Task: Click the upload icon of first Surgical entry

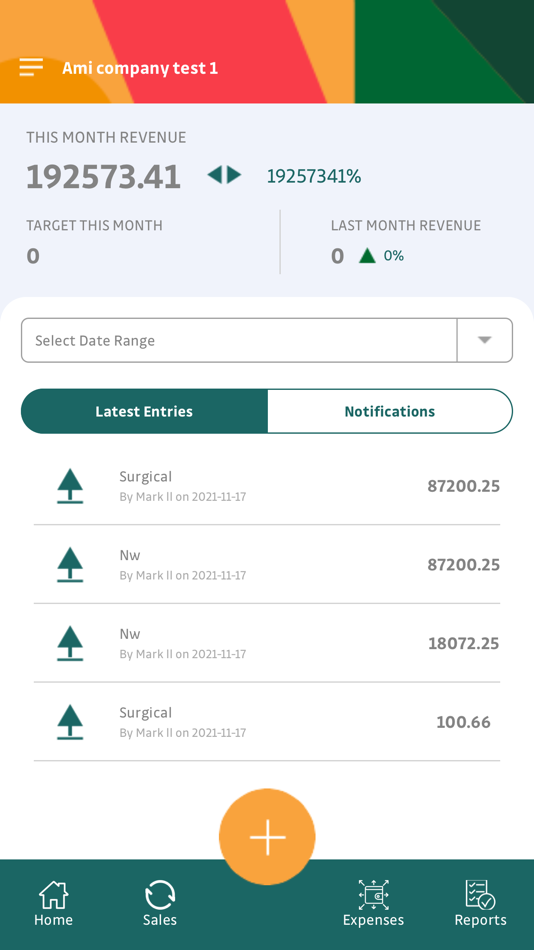Action: (x=70, y=486)
